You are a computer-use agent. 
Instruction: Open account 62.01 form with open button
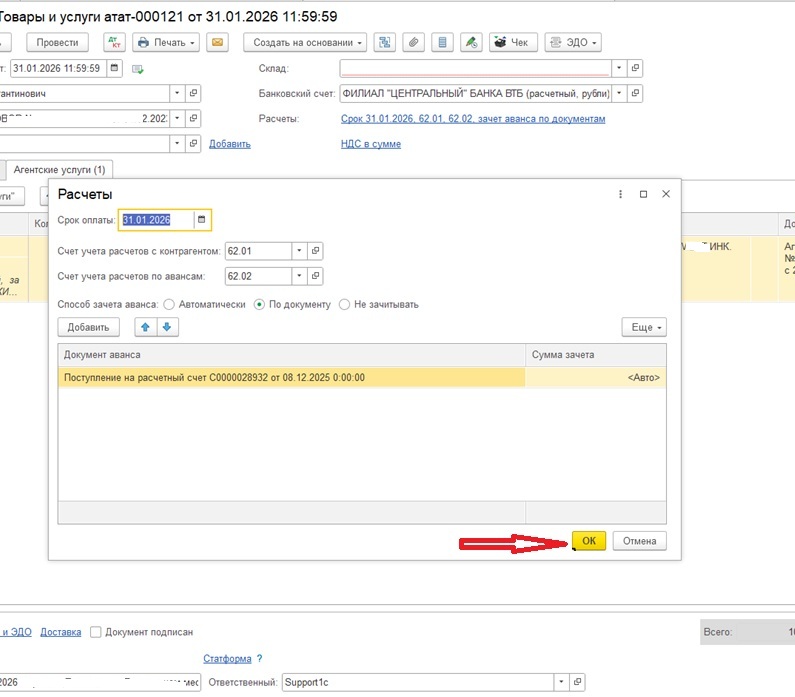pyautogui.click(x=314, y=250)
